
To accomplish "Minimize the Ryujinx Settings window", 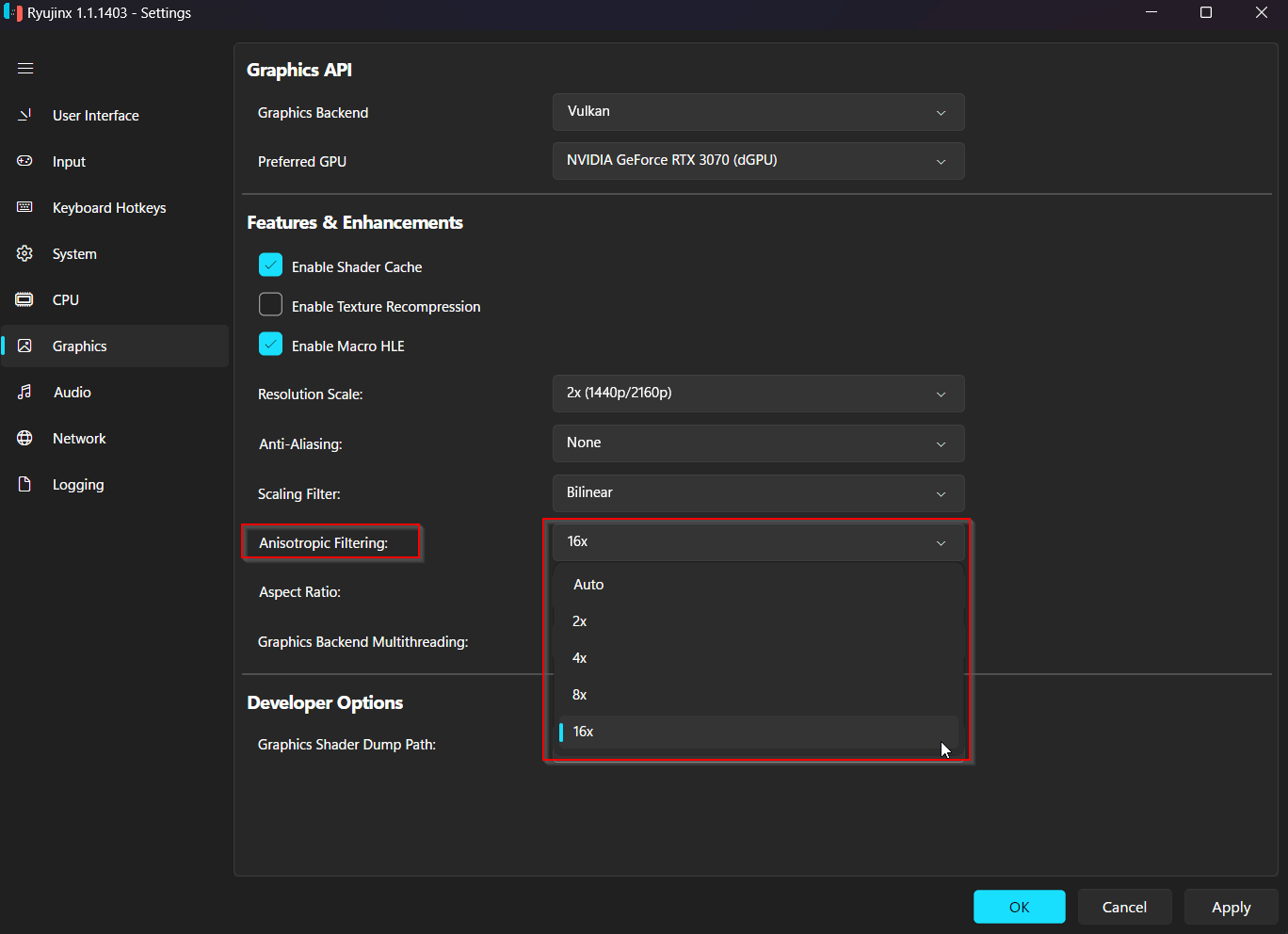I will (1151, 13).
